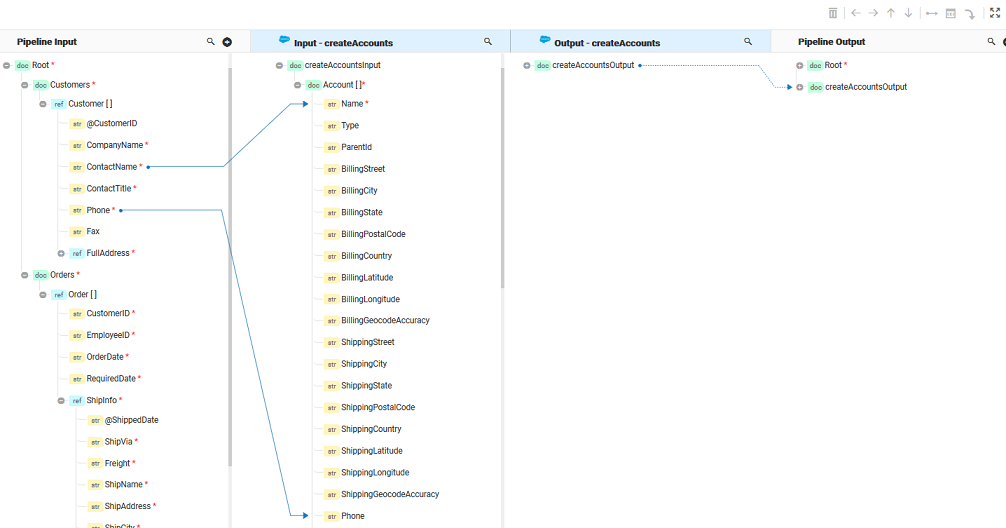Search in Pipeline Input panel
The image size is (1006, 528).
coord(210,42)
